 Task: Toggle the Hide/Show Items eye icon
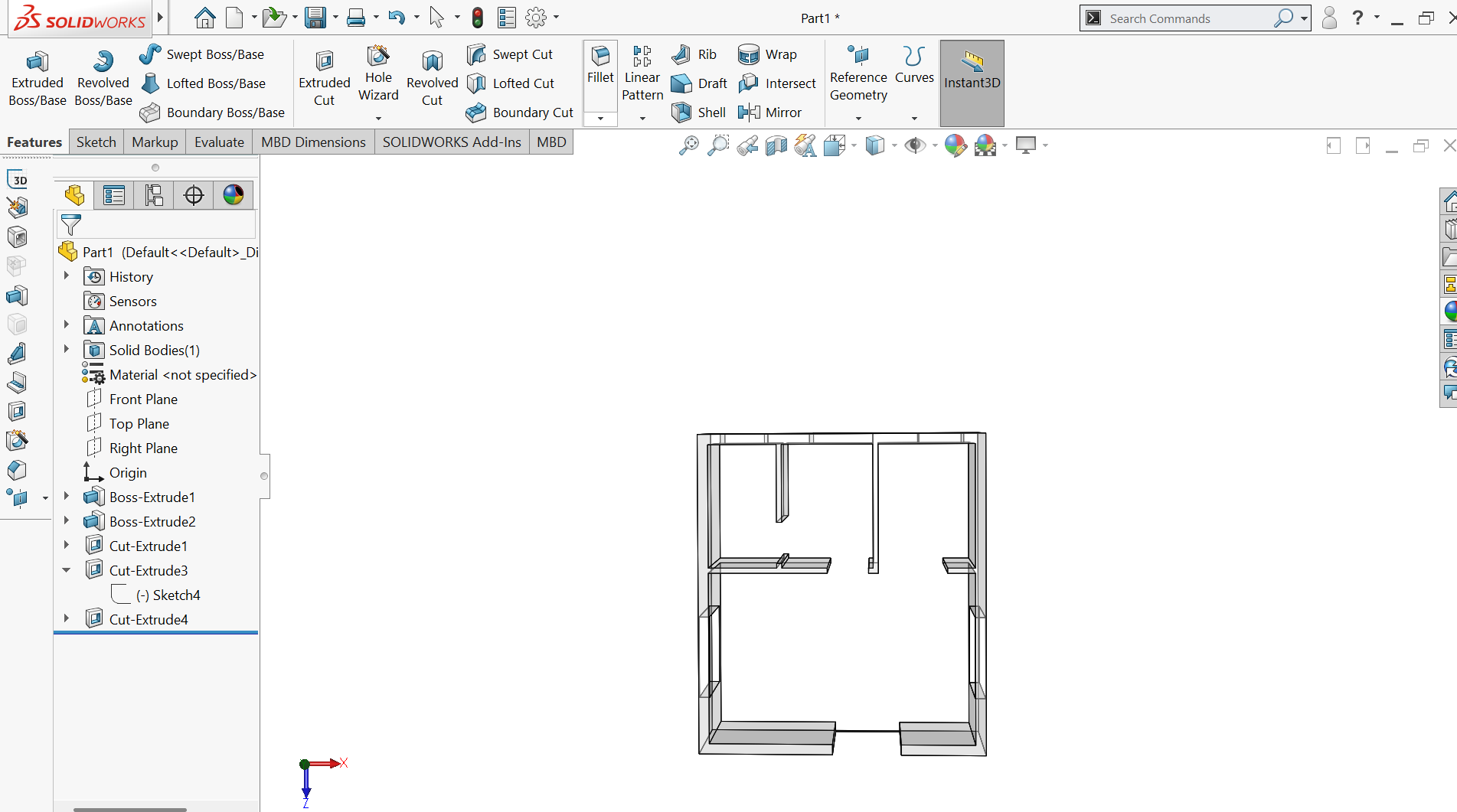[x=914, y=145]
